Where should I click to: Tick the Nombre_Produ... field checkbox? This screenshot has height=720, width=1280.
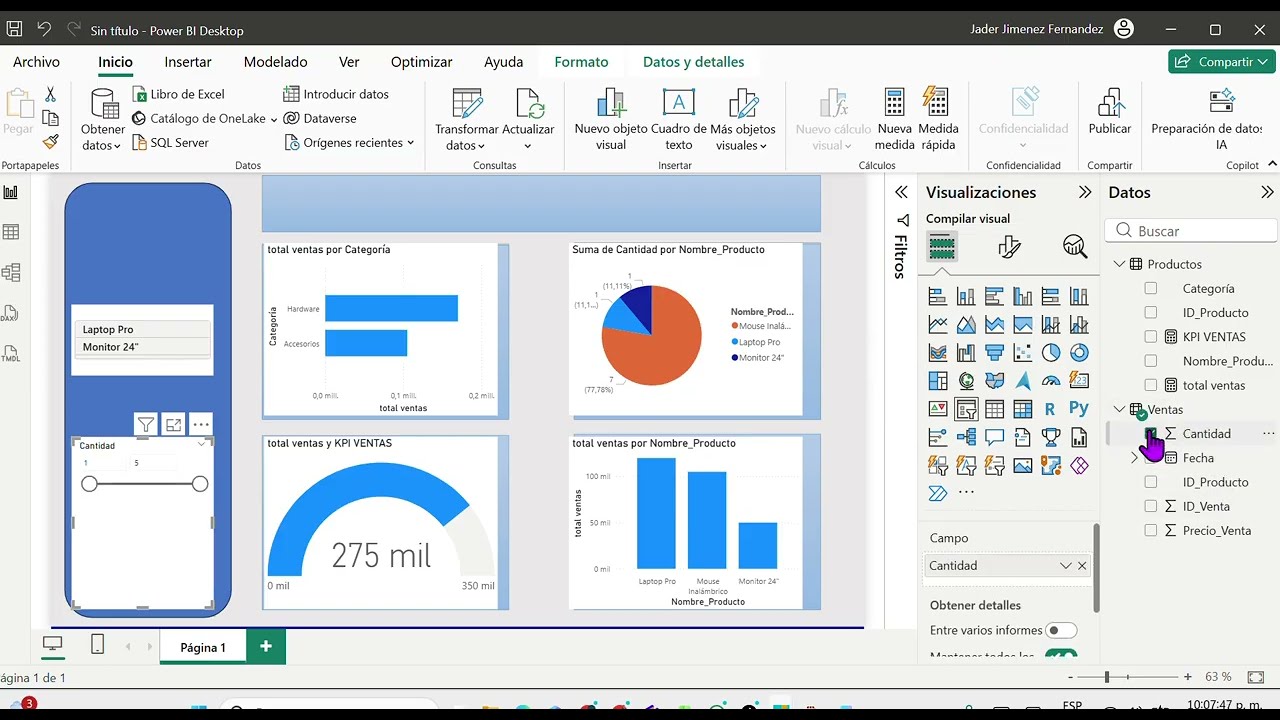click(1151, 361)
